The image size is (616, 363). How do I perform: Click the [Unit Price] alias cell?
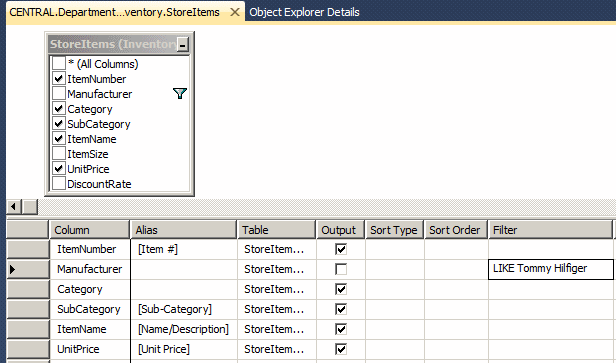(183, 349)
